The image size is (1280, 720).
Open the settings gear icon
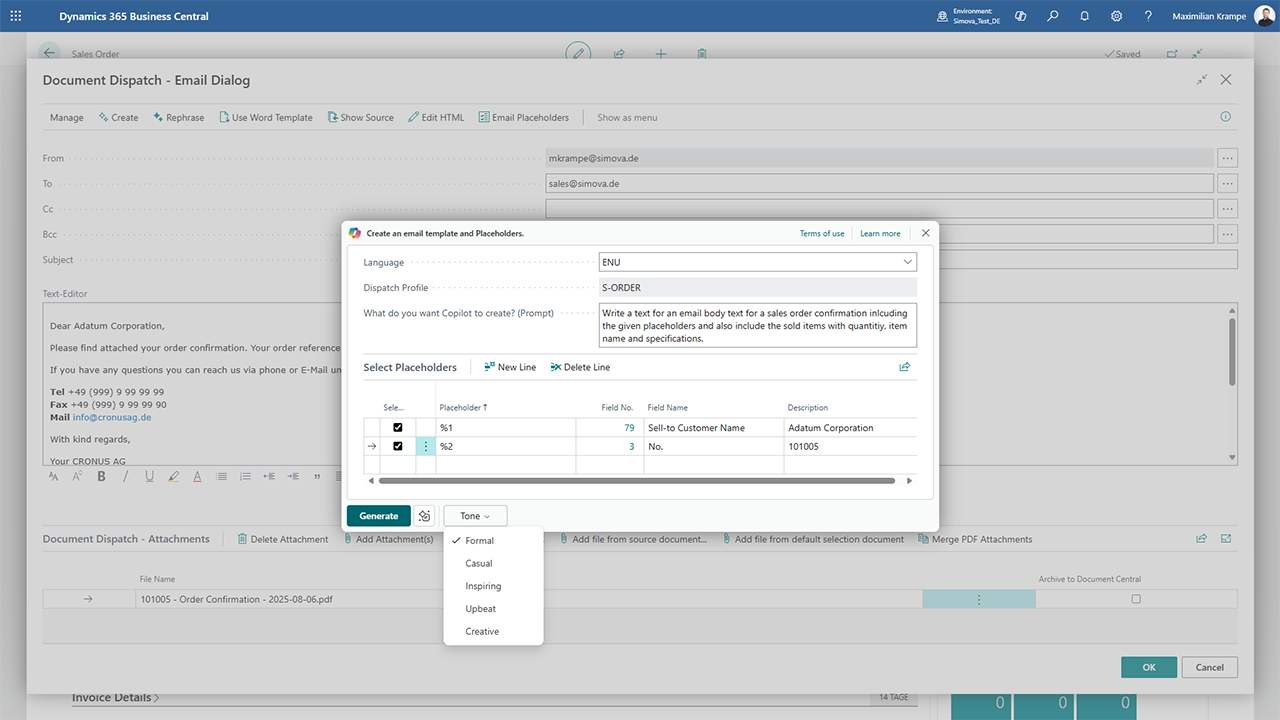(1117, 16)
